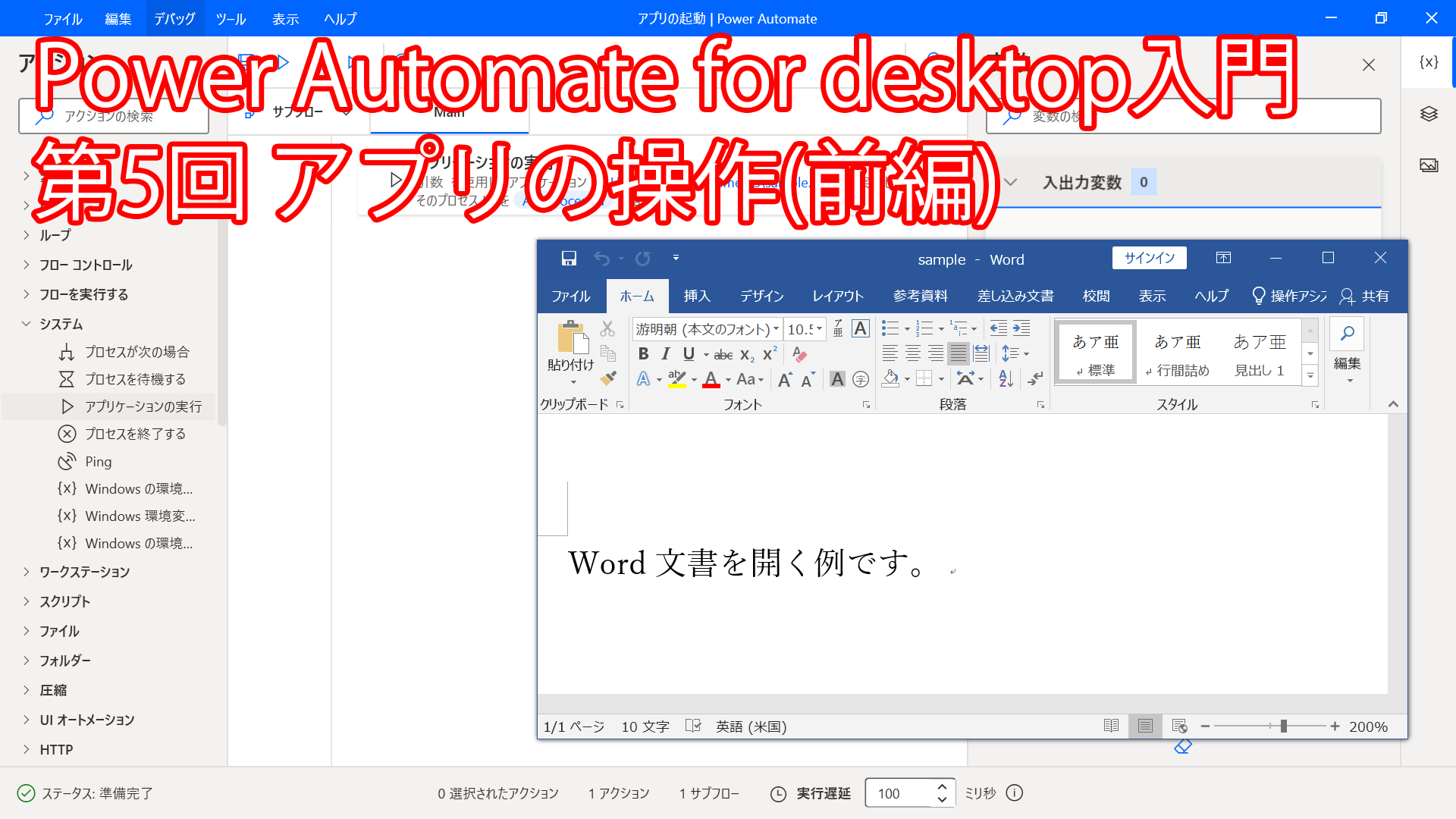The height and width of the screenshot is (819, 1456).
Task: Toggle Underline formatting in Word ribbon
Action: click(689, 354)
